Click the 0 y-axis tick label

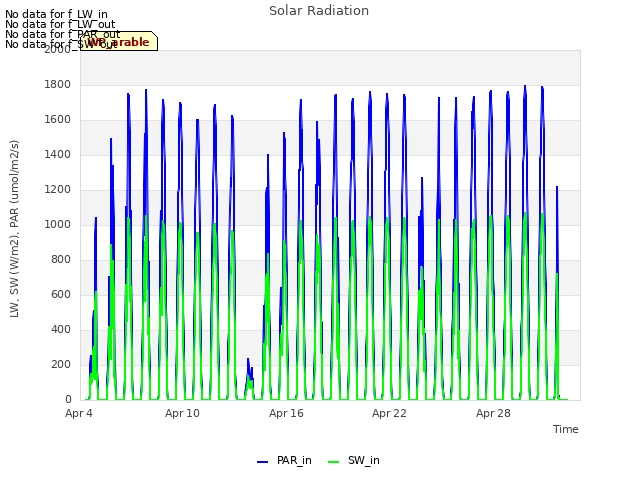point(68,400)
